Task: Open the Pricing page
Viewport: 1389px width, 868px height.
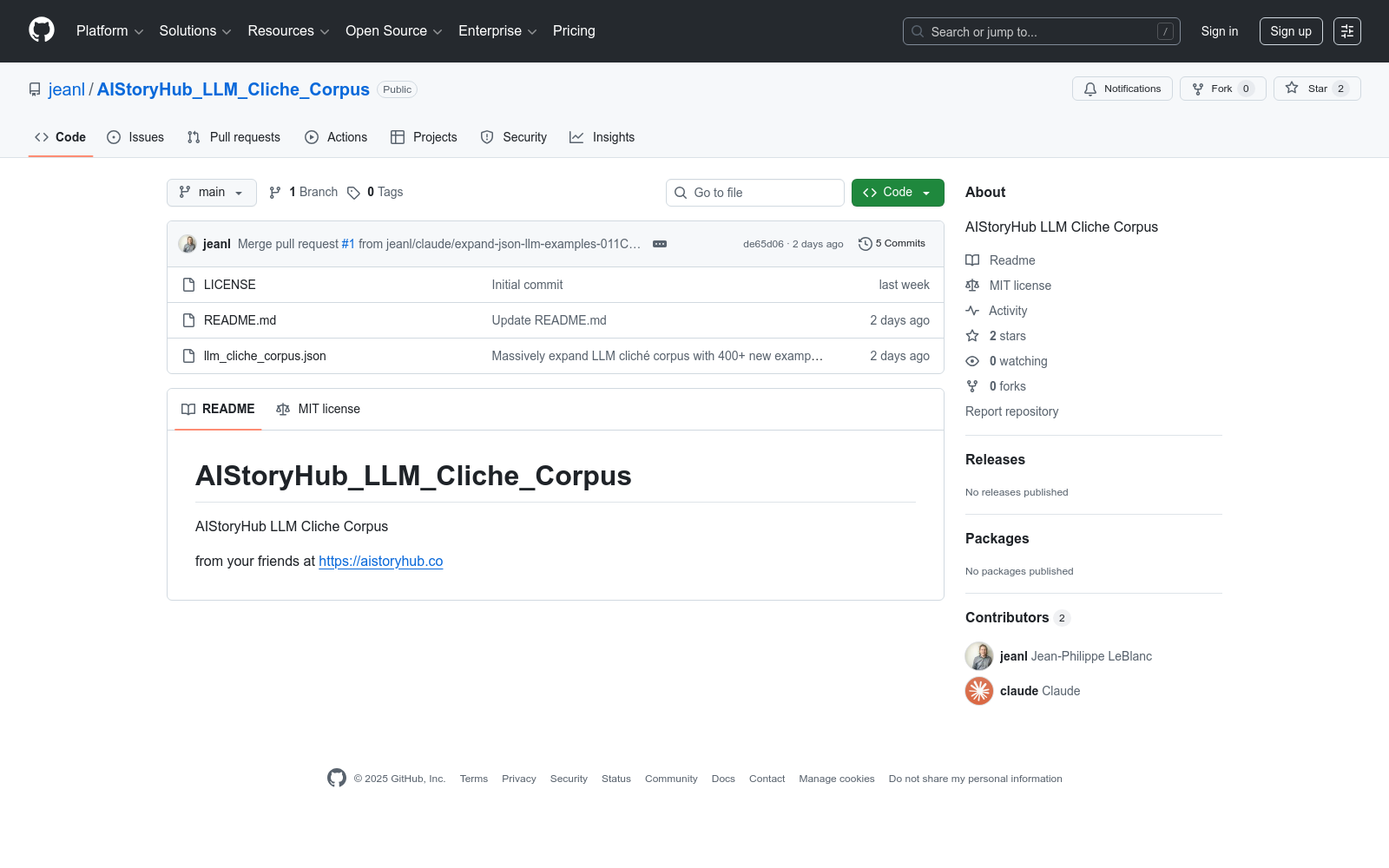Action: pyautogui.click(x=574, y=31)
